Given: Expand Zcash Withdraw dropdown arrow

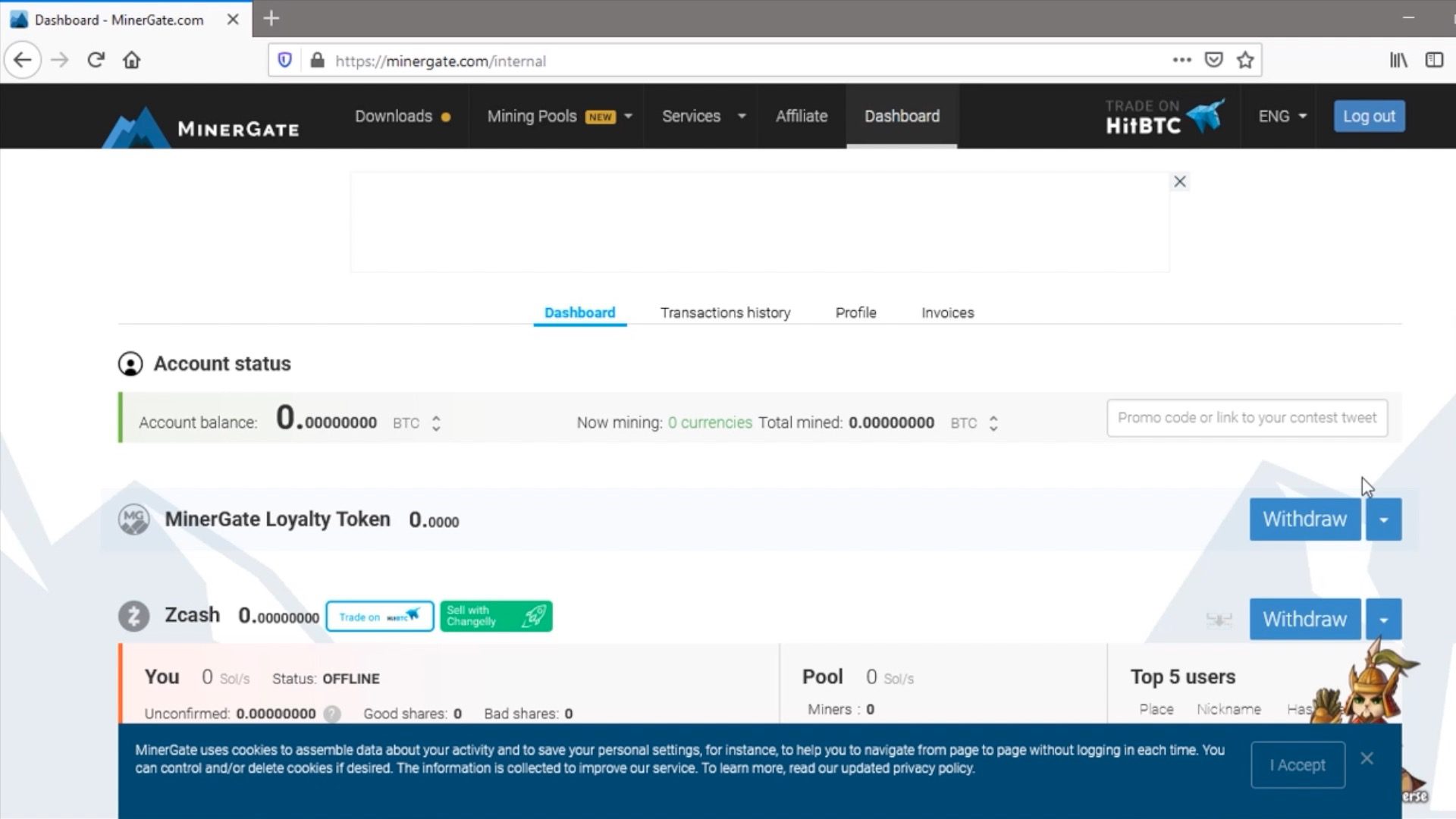Looking at the screenshot, I should tap(1383, 620).
